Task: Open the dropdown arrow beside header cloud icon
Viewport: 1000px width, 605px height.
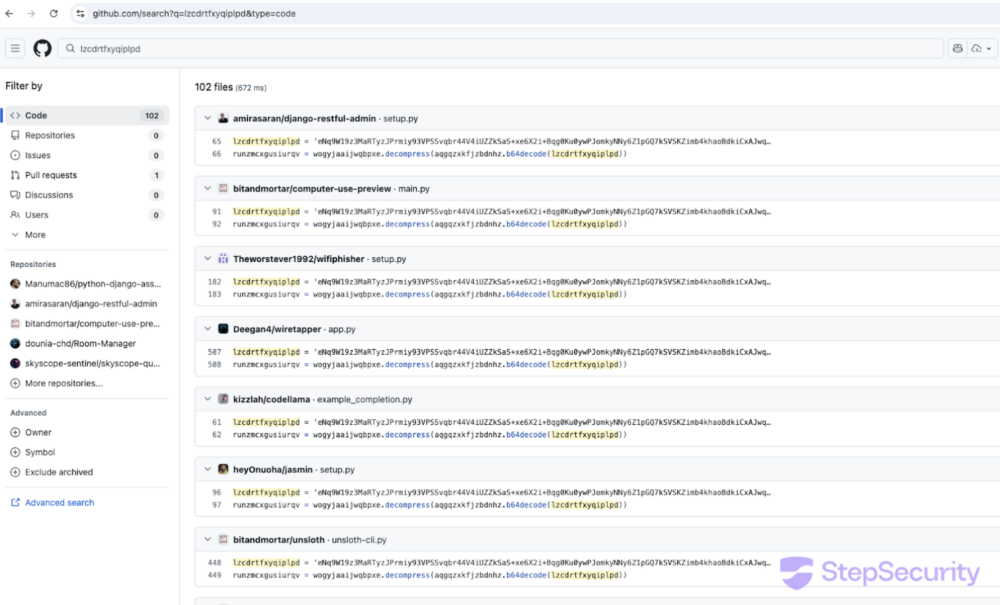Action: click(989, 48)
